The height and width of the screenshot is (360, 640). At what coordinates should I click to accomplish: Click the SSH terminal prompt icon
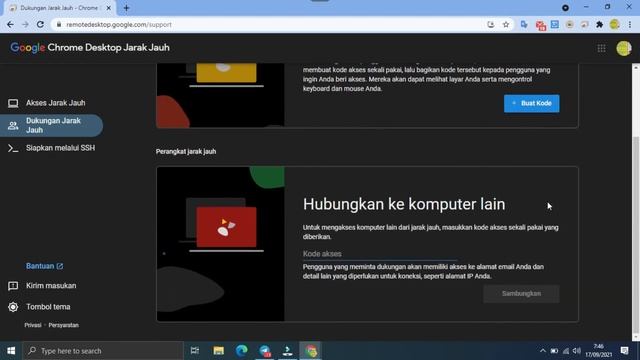[x=13, y=148]
